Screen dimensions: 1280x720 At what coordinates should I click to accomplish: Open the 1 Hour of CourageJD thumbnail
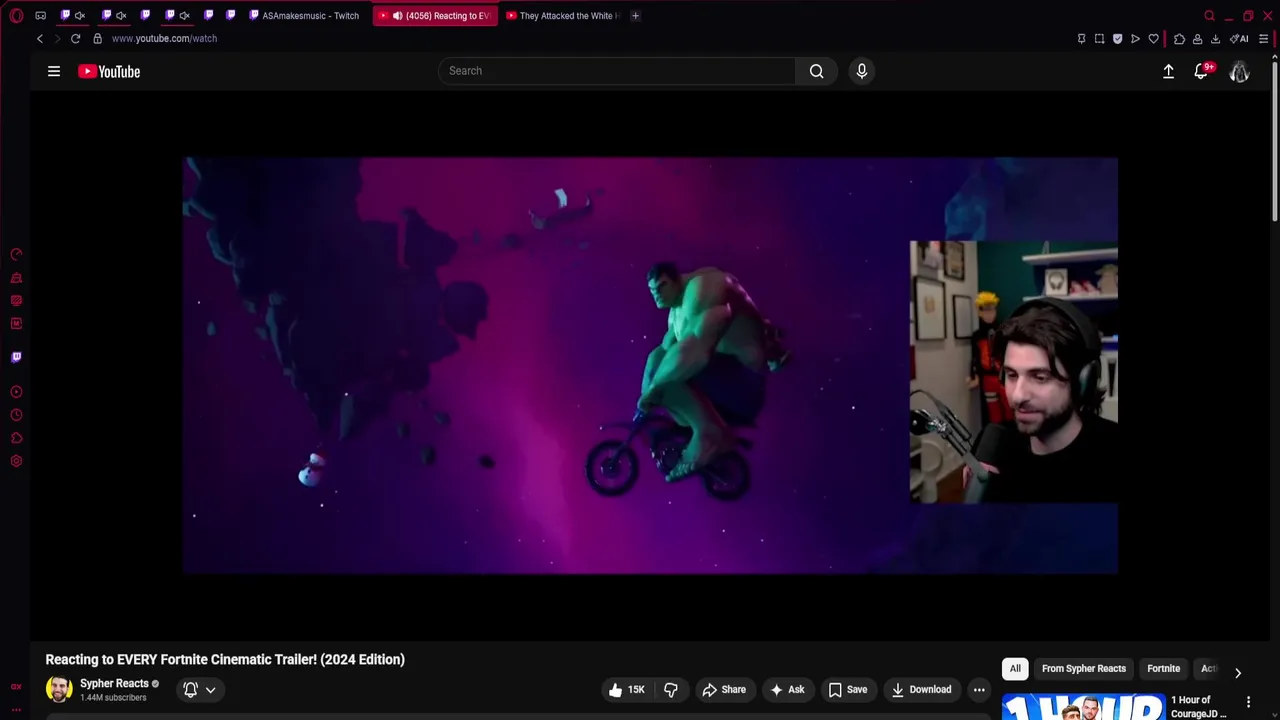1083,706
